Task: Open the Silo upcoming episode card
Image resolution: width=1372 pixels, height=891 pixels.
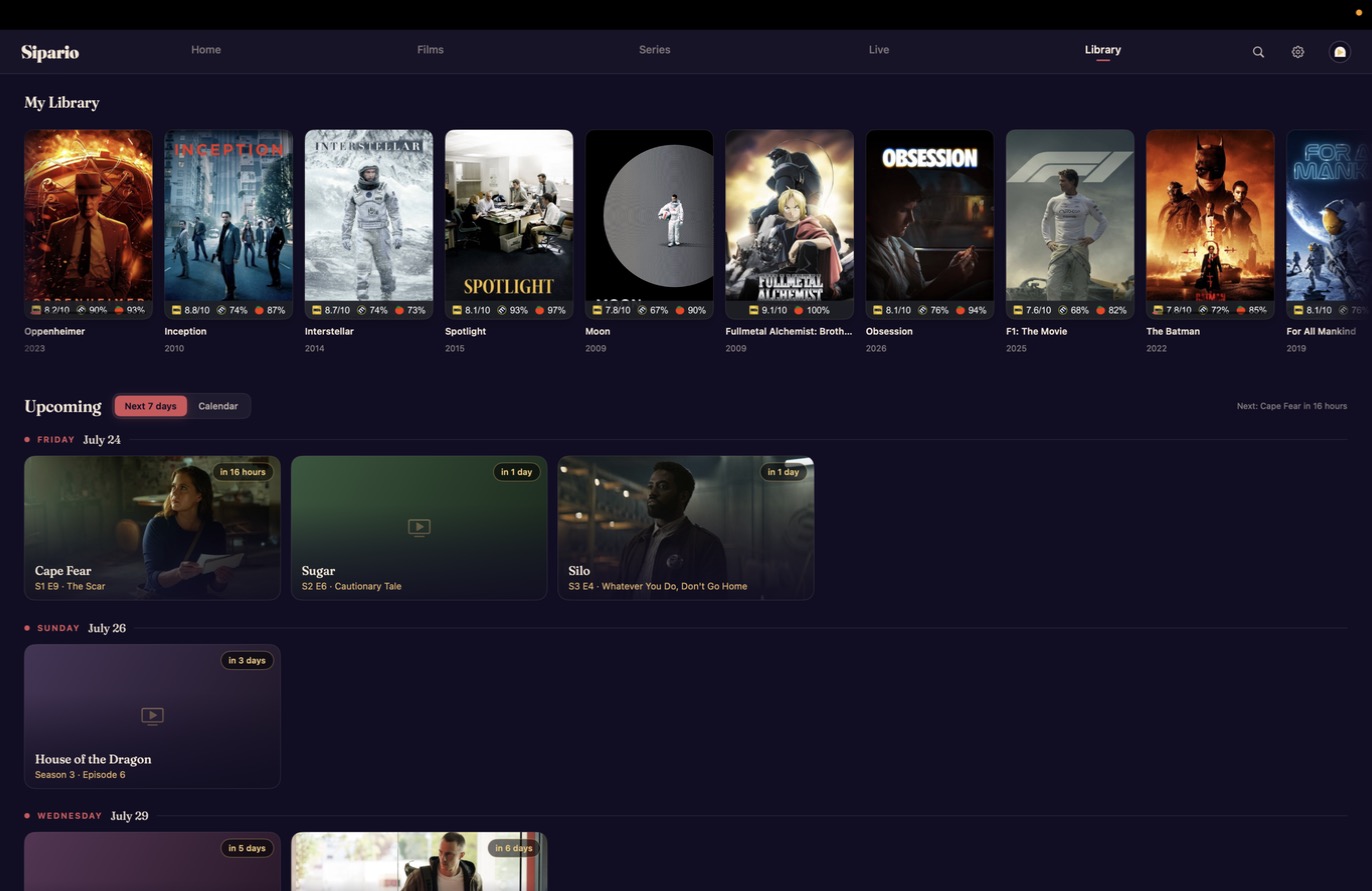Action: pyautogui.click(x=686, y=528)
